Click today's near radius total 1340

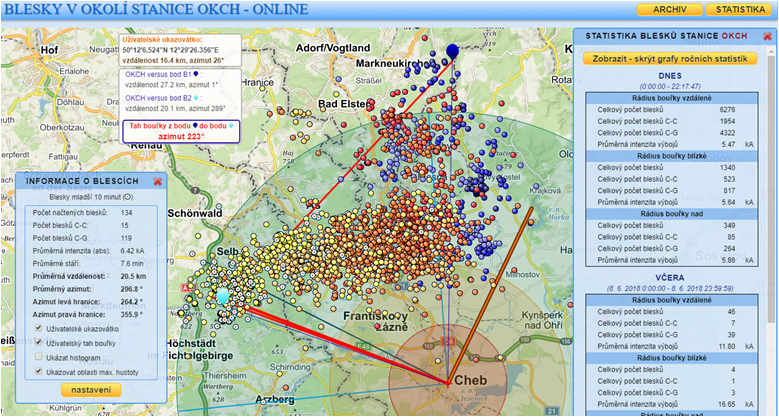pyautogui.click(x=727, y=167)
